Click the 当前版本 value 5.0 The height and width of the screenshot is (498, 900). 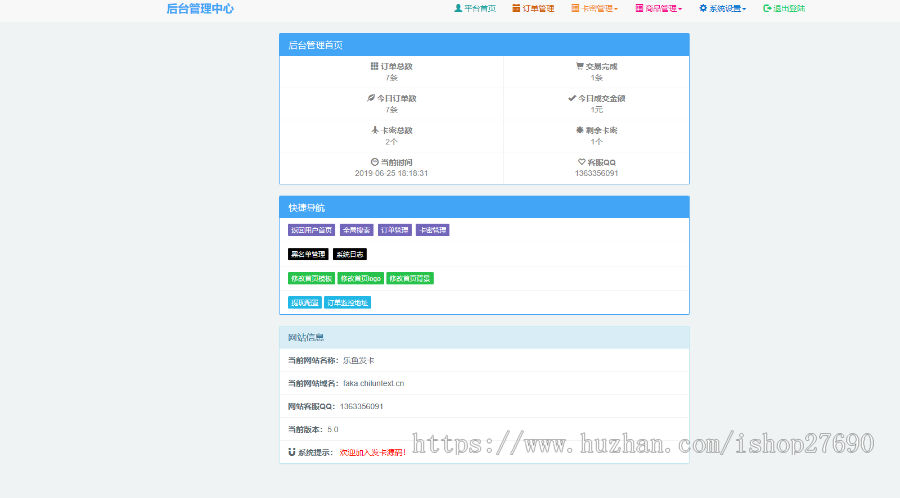coord(333,429)
